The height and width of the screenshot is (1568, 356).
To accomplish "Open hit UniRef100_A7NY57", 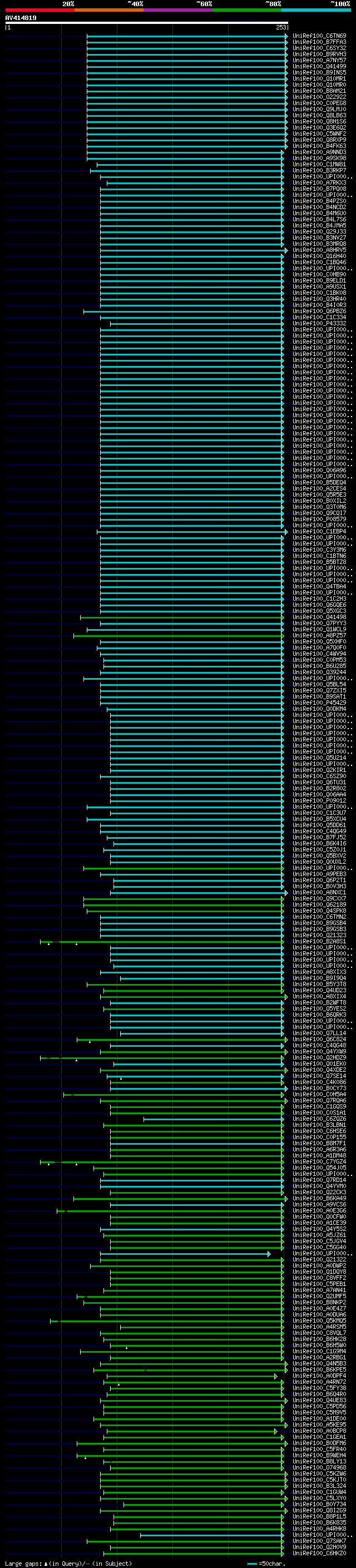I will coord(319,60).
